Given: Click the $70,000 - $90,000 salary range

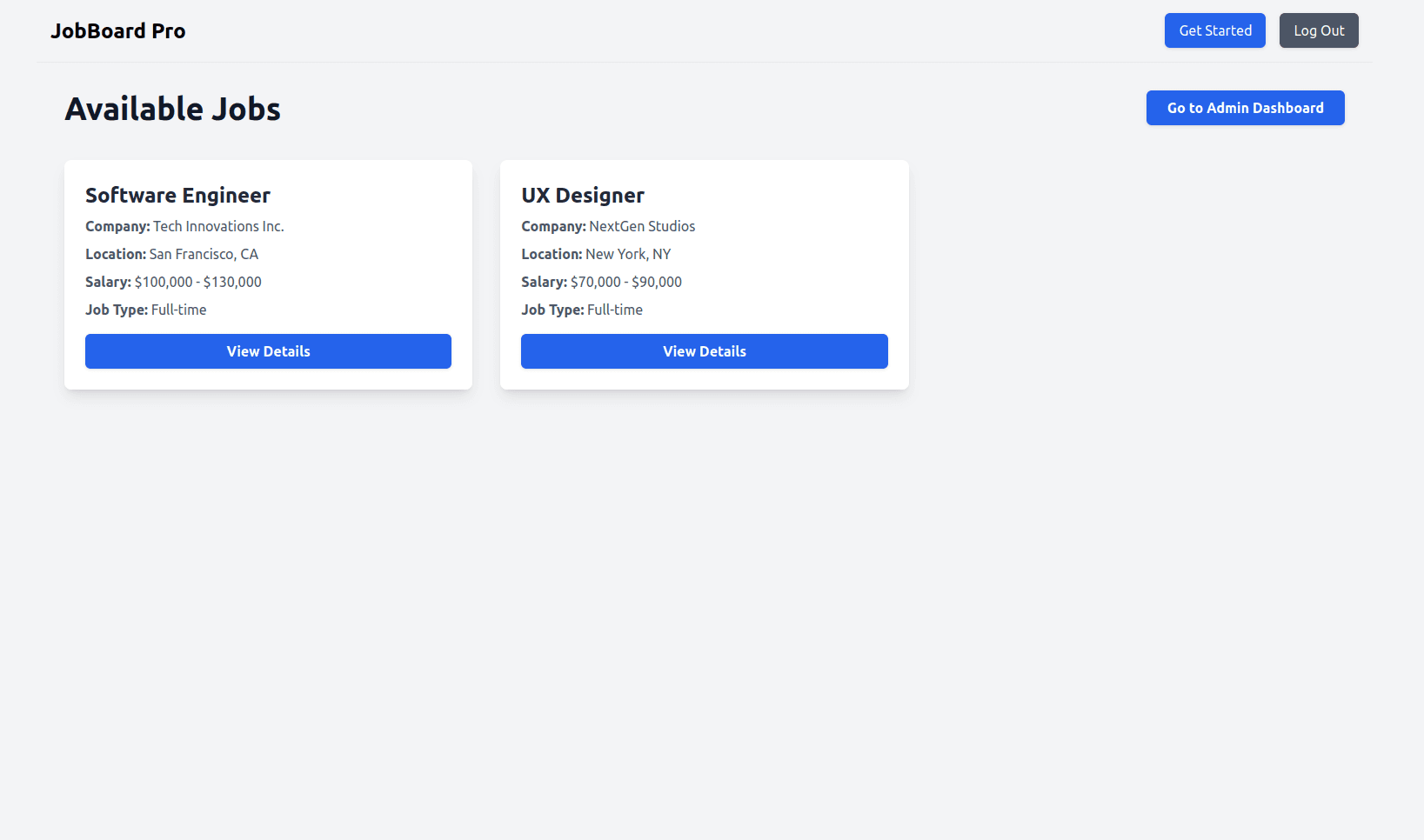Looking at the screenshot, I should point(626,282).
